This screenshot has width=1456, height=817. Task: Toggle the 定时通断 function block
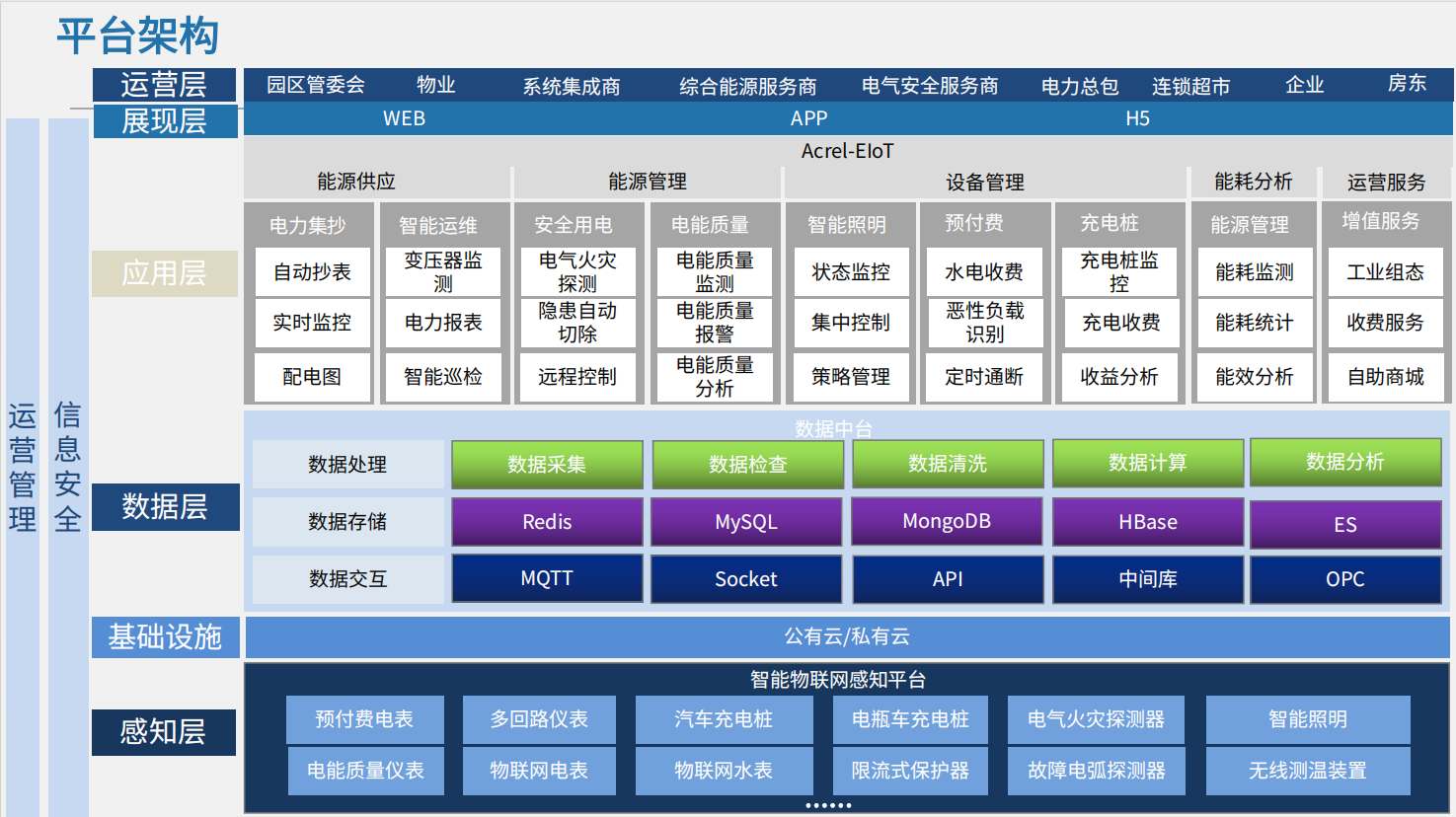(x=983, y=377)
